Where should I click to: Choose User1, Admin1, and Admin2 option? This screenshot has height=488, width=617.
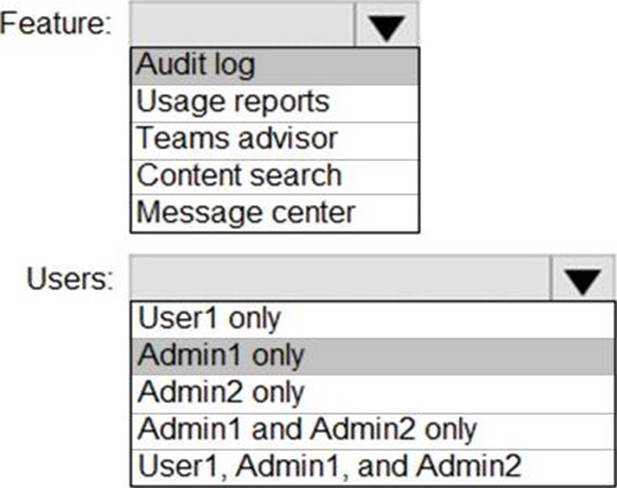(371, 465)
